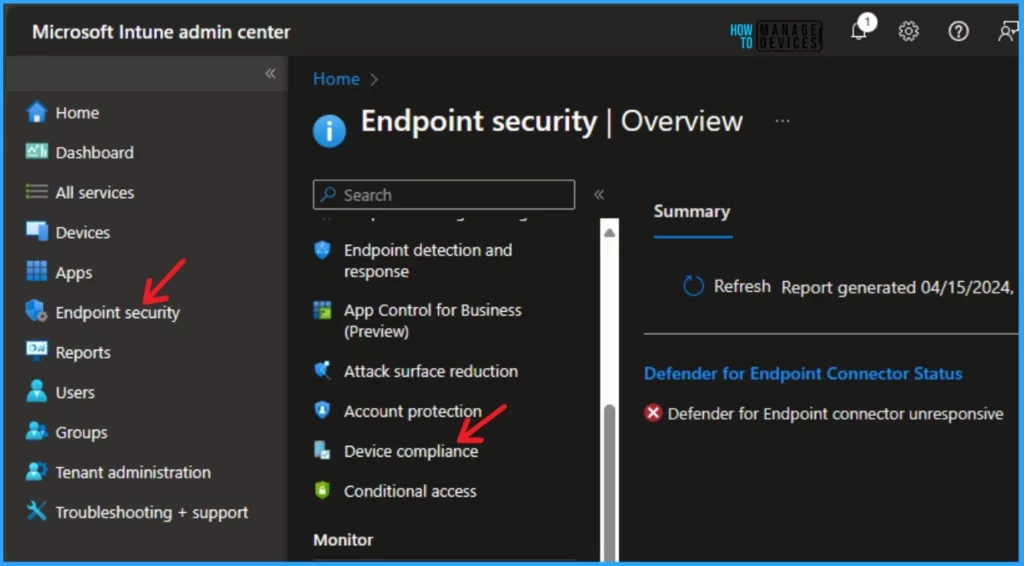The width and height of the screenshot is (1024, 566).
Task: Click the Microsoft Intune admin center title
Action: point(161,31)
